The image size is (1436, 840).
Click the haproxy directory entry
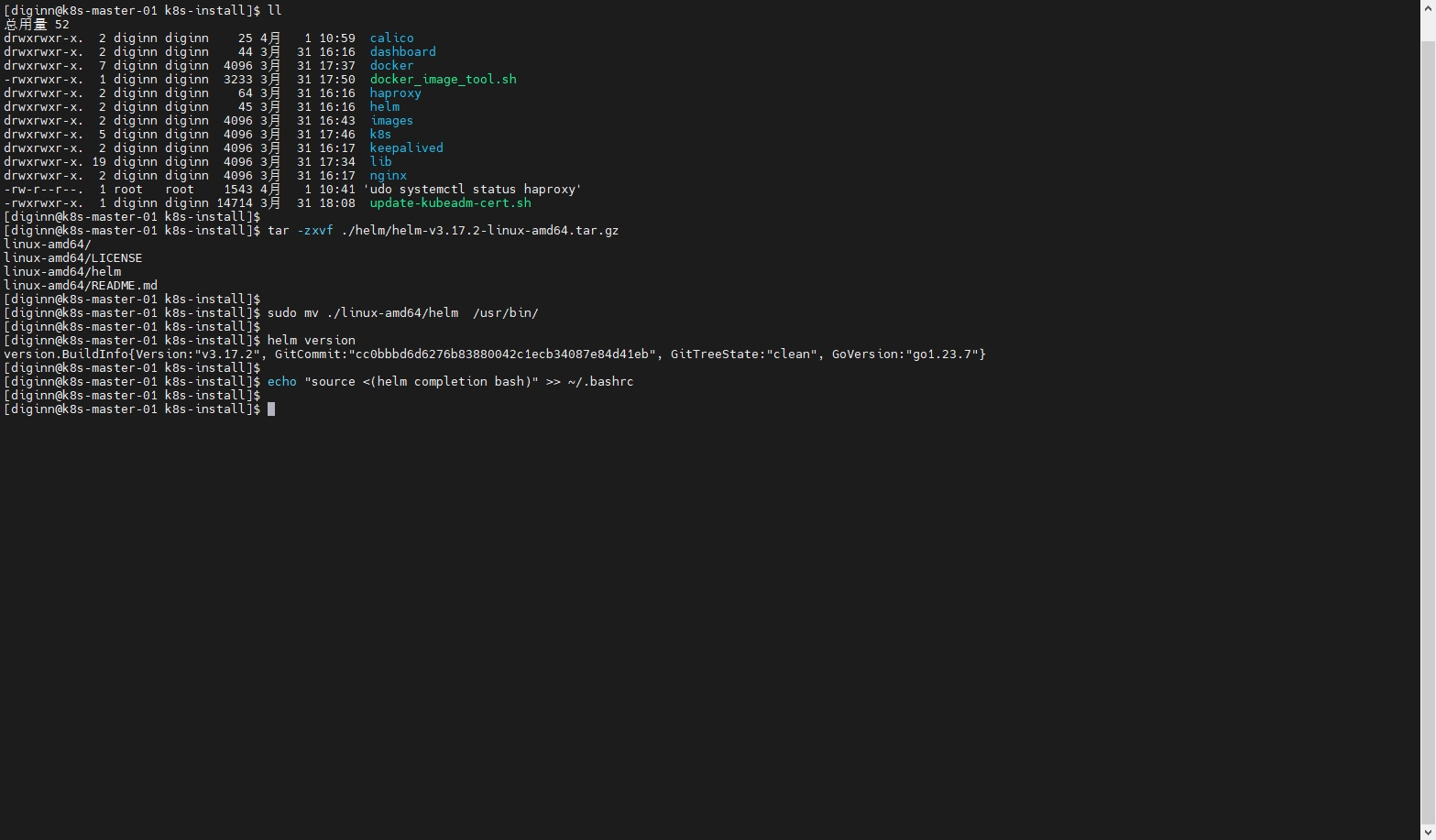click(395, 93)
